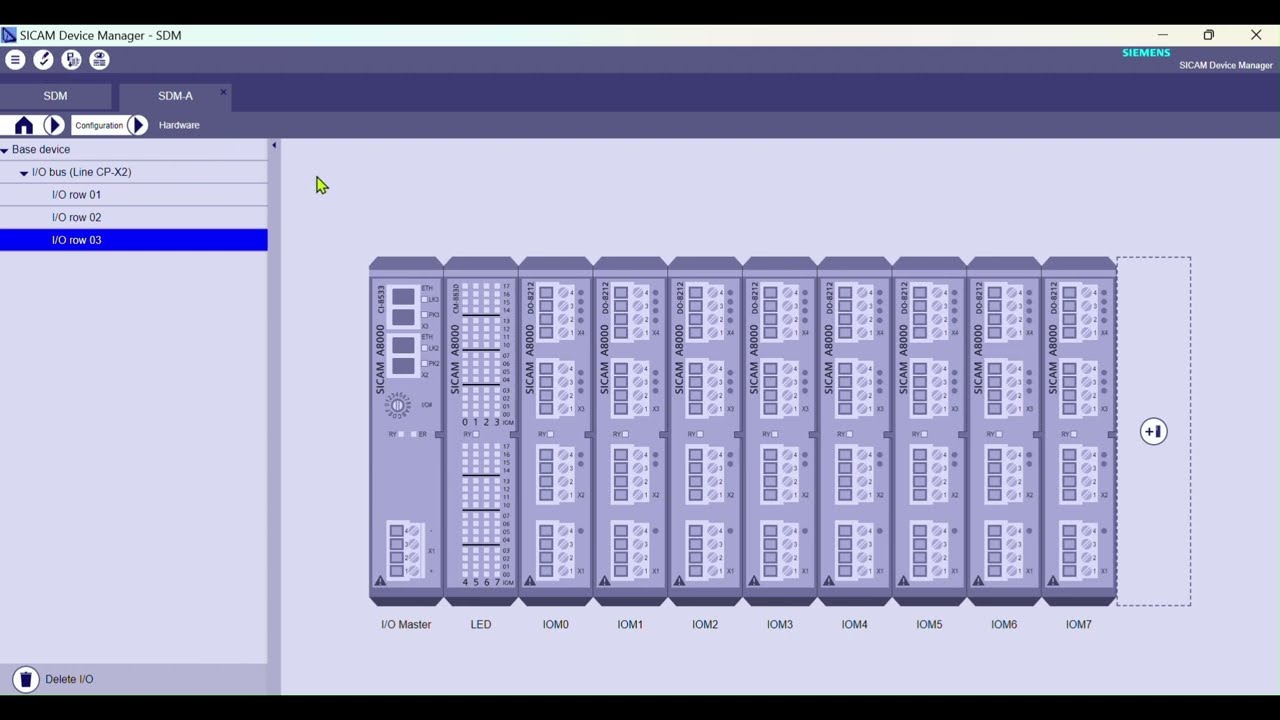This screenshot has height=720, width=1280.
Task: Click the "LED" module label
Action: 481,624
